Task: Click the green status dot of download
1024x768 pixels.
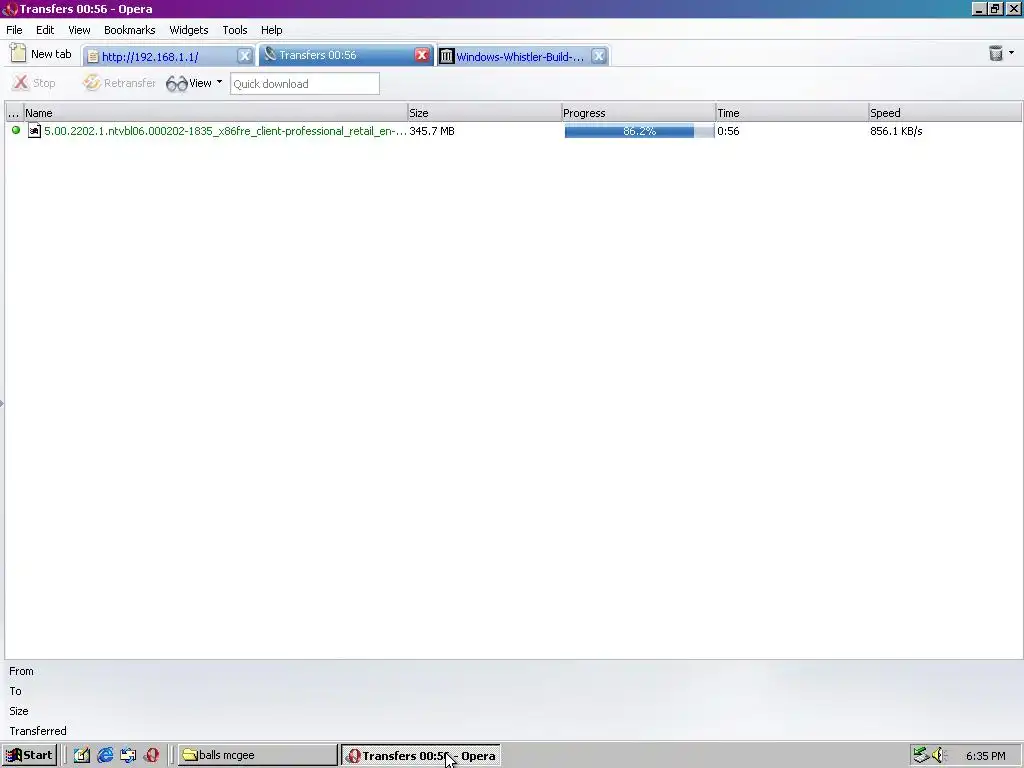Action: (16, 130)
